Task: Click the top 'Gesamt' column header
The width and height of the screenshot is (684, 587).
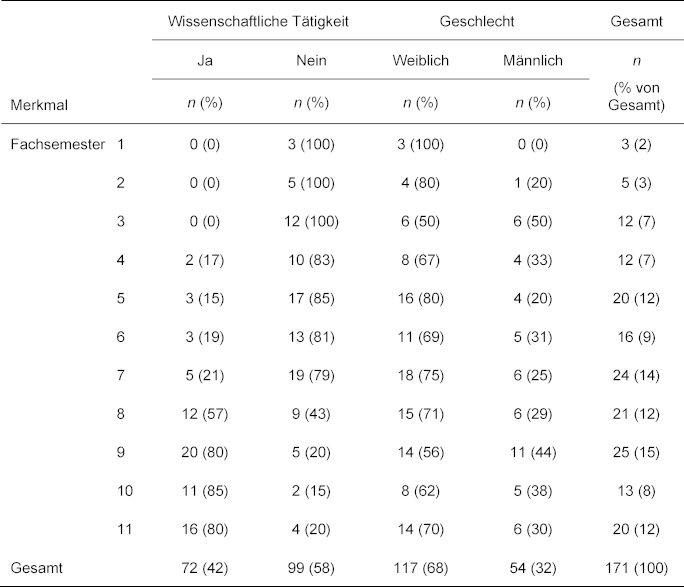Action: [x=636, y=21]
